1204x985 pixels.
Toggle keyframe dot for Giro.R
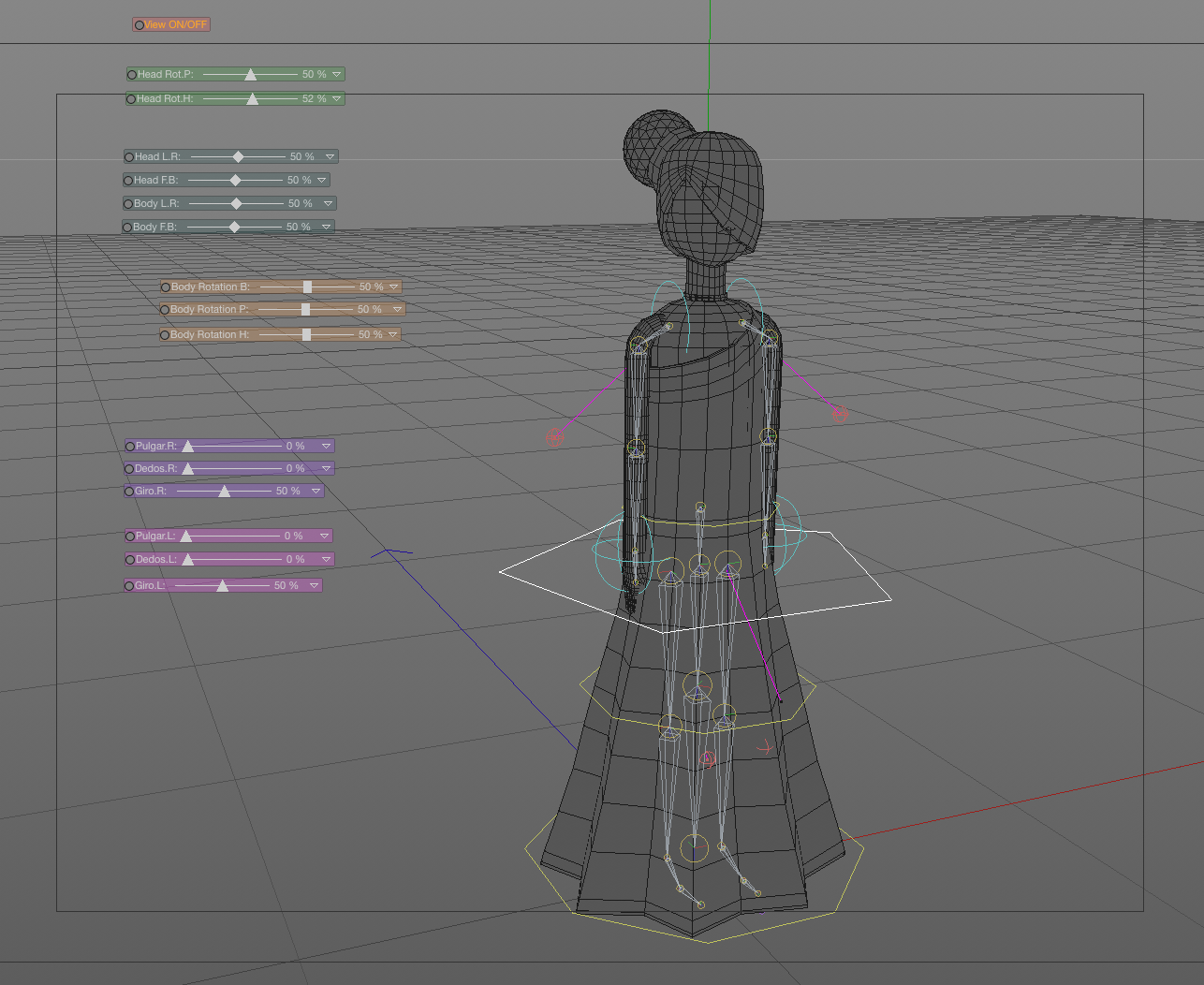tap(129, 492)
